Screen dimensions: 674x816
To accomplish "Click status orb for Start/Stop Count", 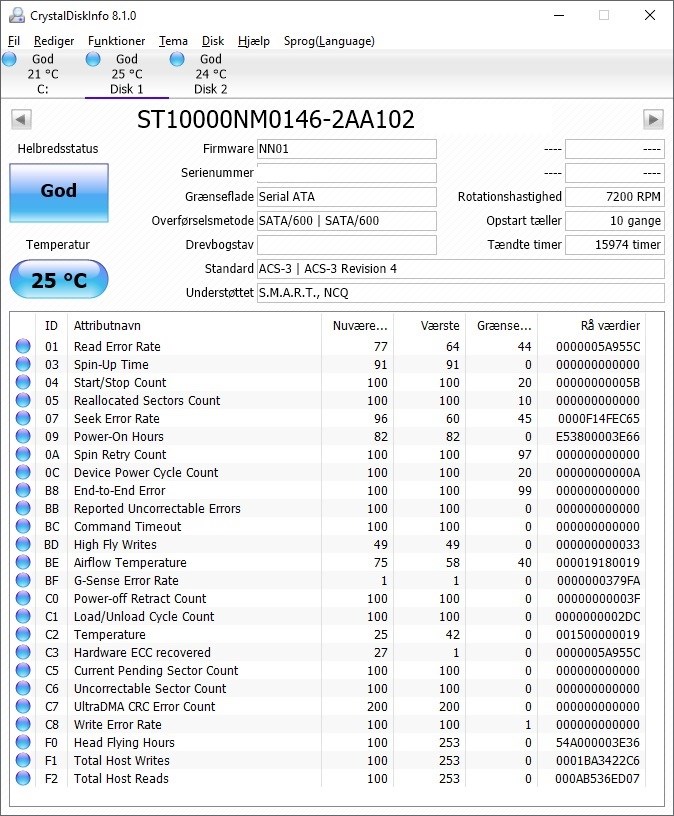I will click(23, 382).
